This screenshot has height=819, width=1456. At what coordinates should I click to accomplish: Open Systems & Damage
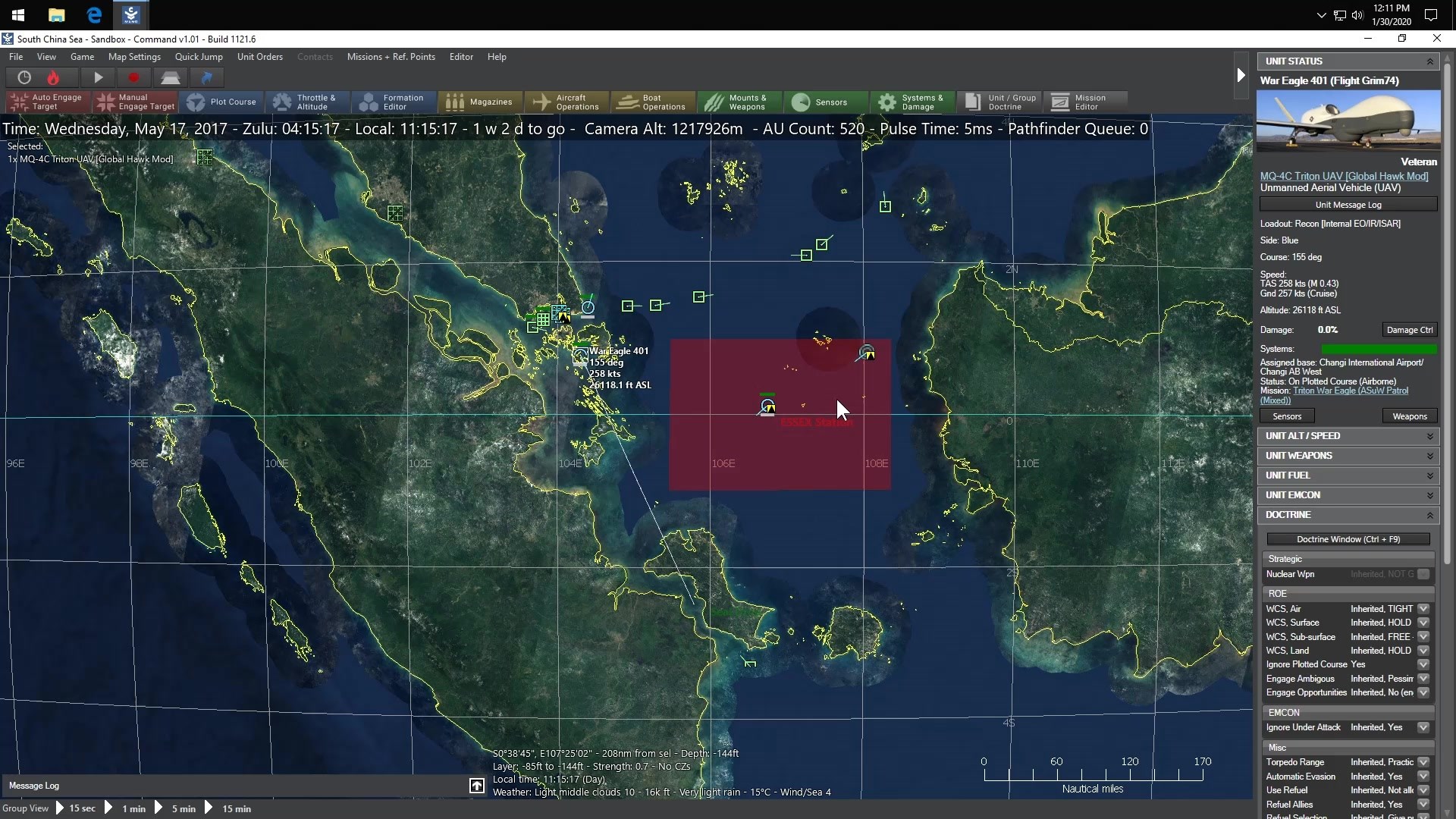pyautogui.click(x=911, y=102)
